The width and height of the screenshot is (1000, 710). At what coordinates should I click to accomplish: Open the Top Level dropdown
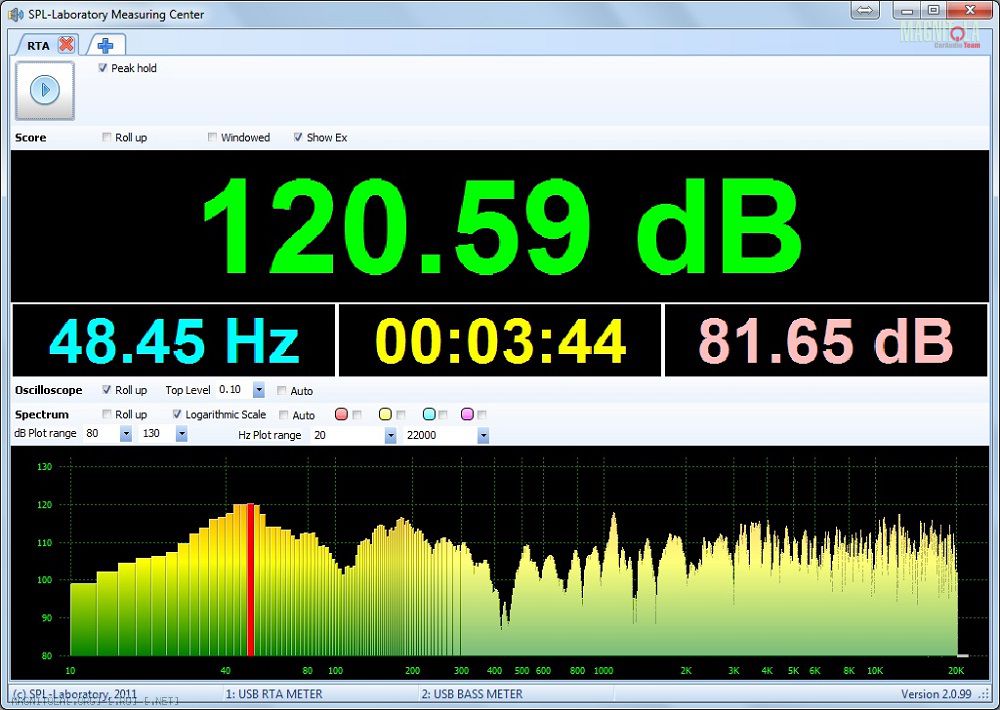tap(259, 390)
